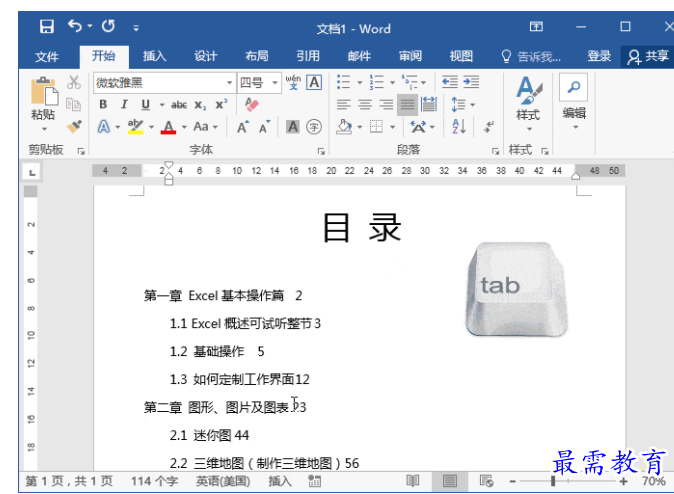Click the distributed alignment icon

(429, 104)
